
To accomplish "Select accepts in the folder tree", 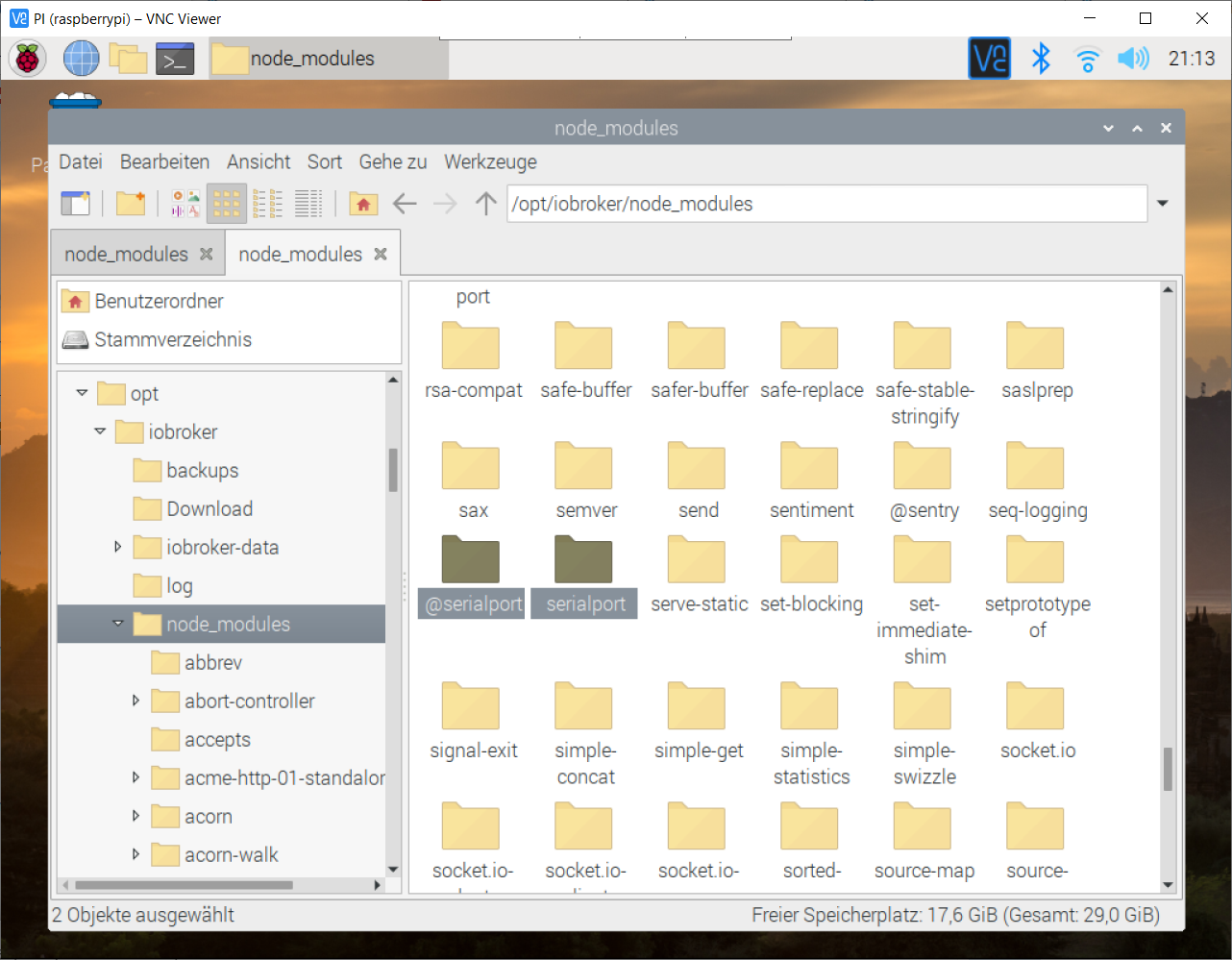I will 217,739.
